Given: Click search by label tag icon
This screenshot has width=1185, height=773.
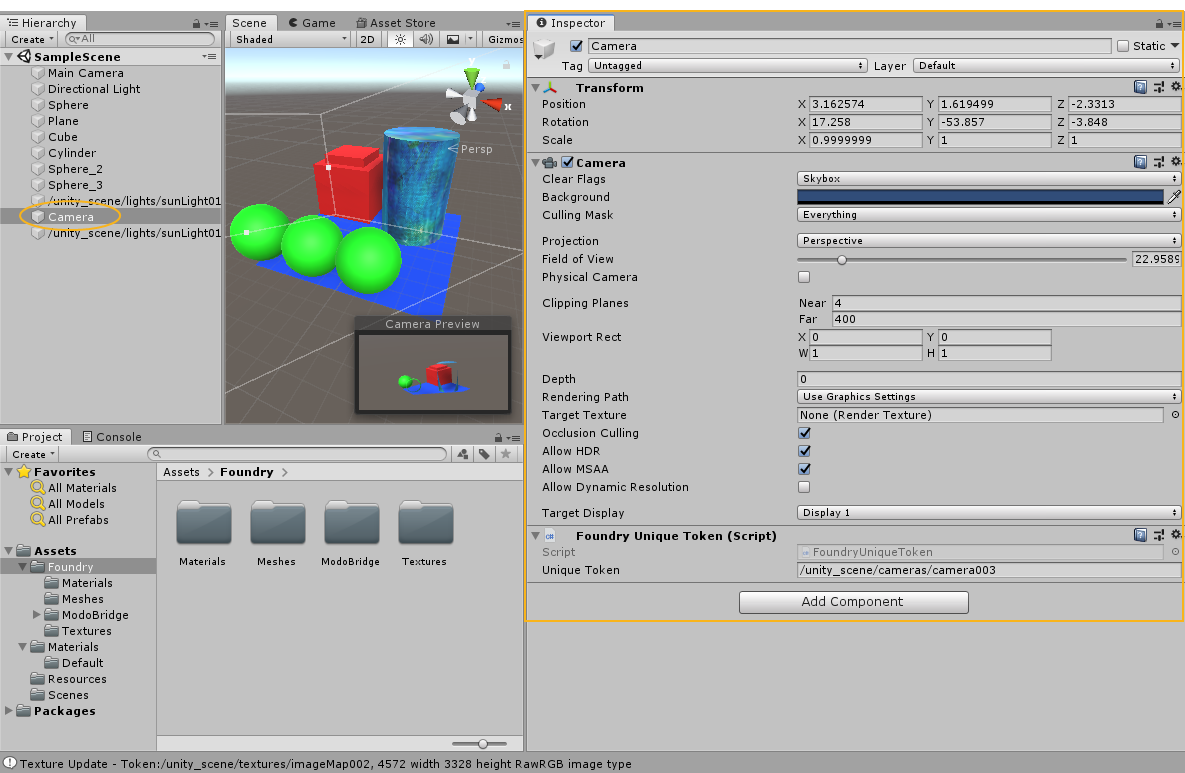Looking at the screenshot, I should 484,454.
